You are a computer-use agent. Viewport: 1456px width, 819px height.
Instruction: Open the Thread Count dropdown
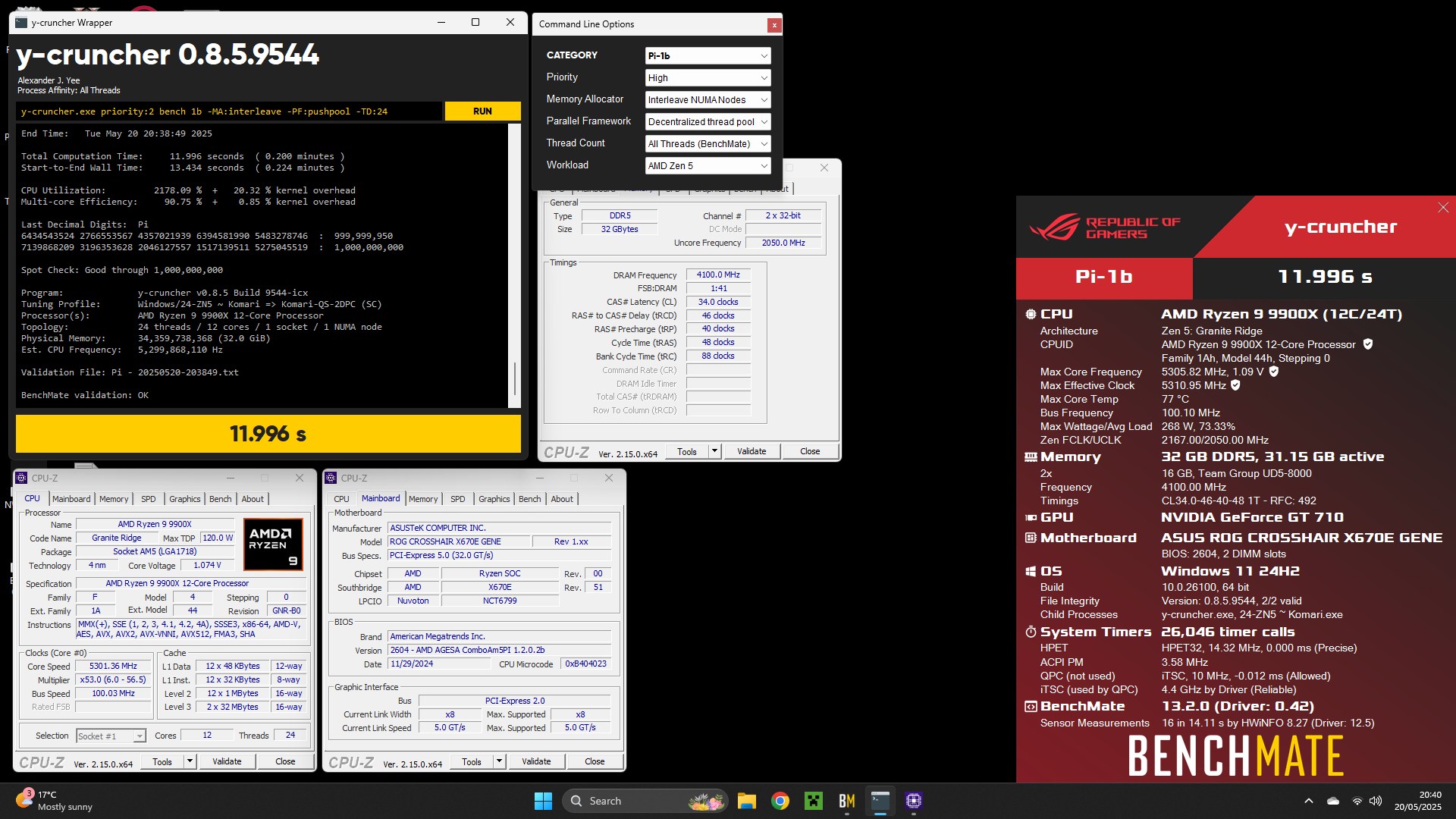(708, 144)
